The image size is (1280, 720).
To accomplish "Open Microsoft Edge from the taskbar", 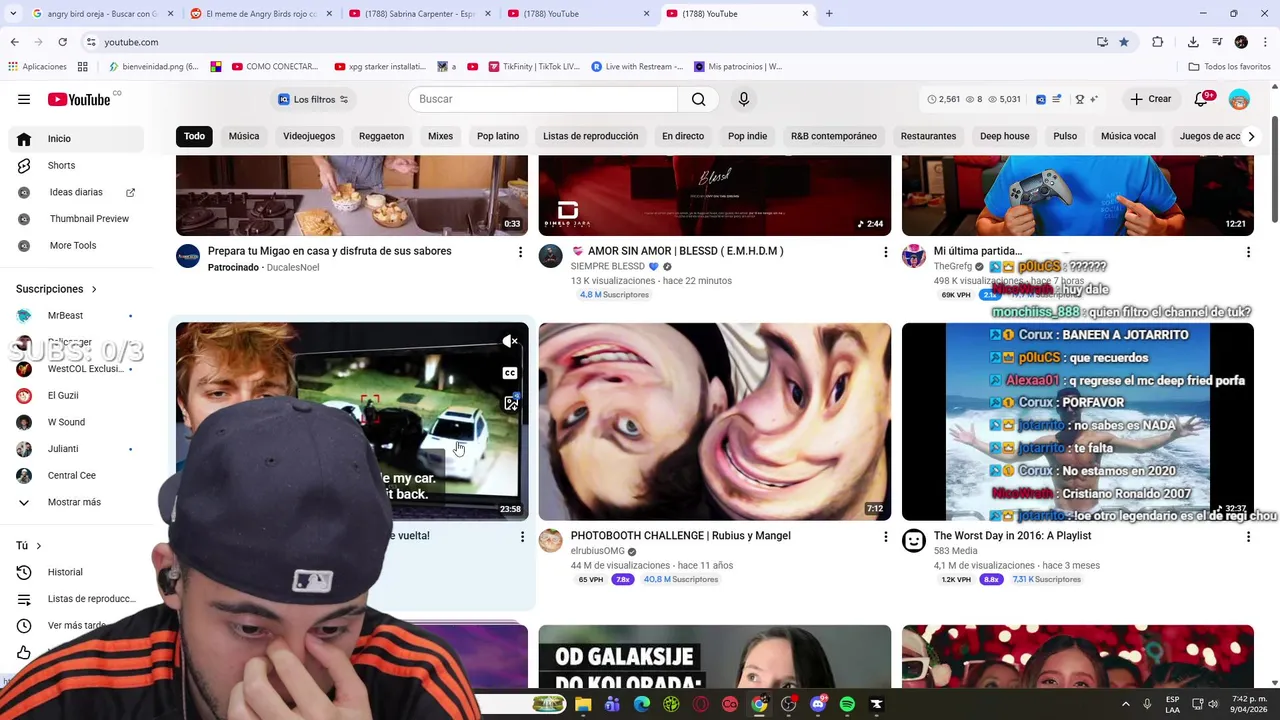I will [642, 704].
